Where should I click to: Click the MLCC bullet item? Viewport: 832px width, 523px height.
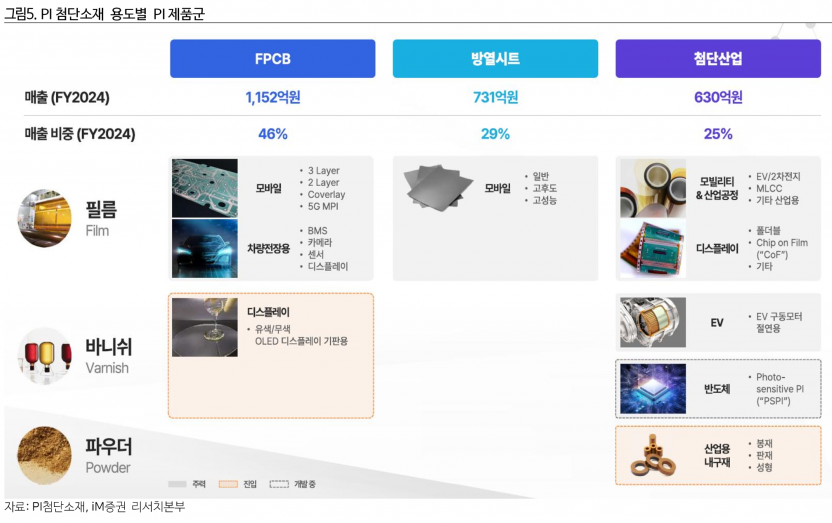pyautogui.click(x=769, y=188)
